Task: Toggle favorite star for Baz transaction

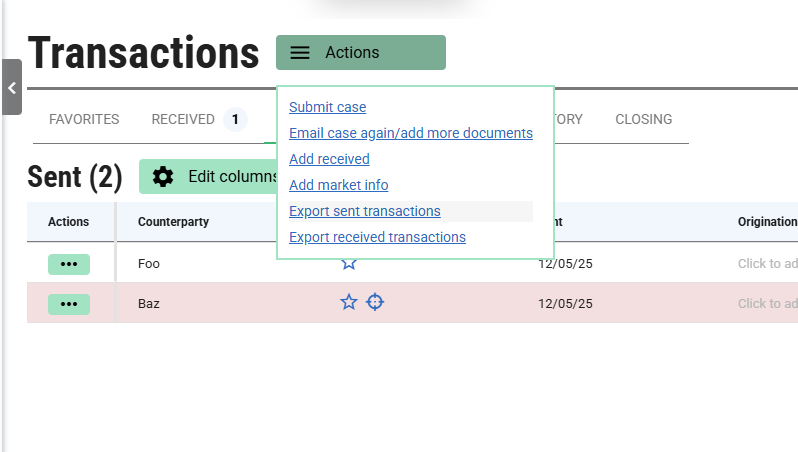Action: coord(348,302)
